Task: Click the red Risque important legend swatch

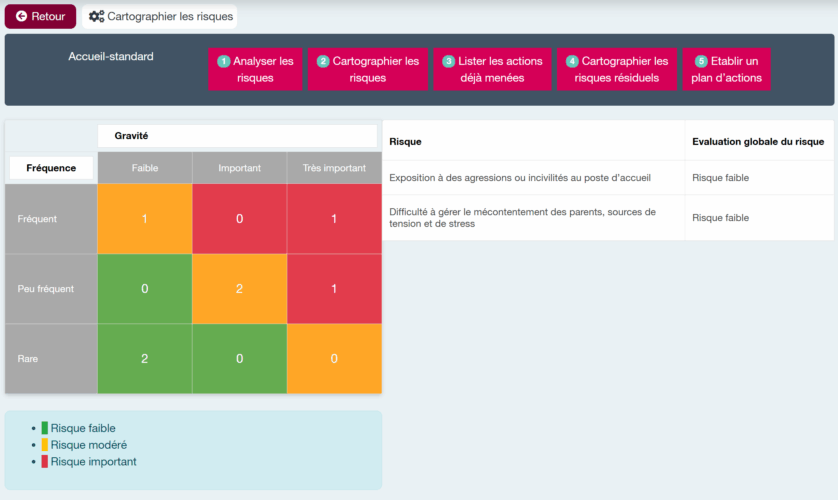Action: point(44,462)
